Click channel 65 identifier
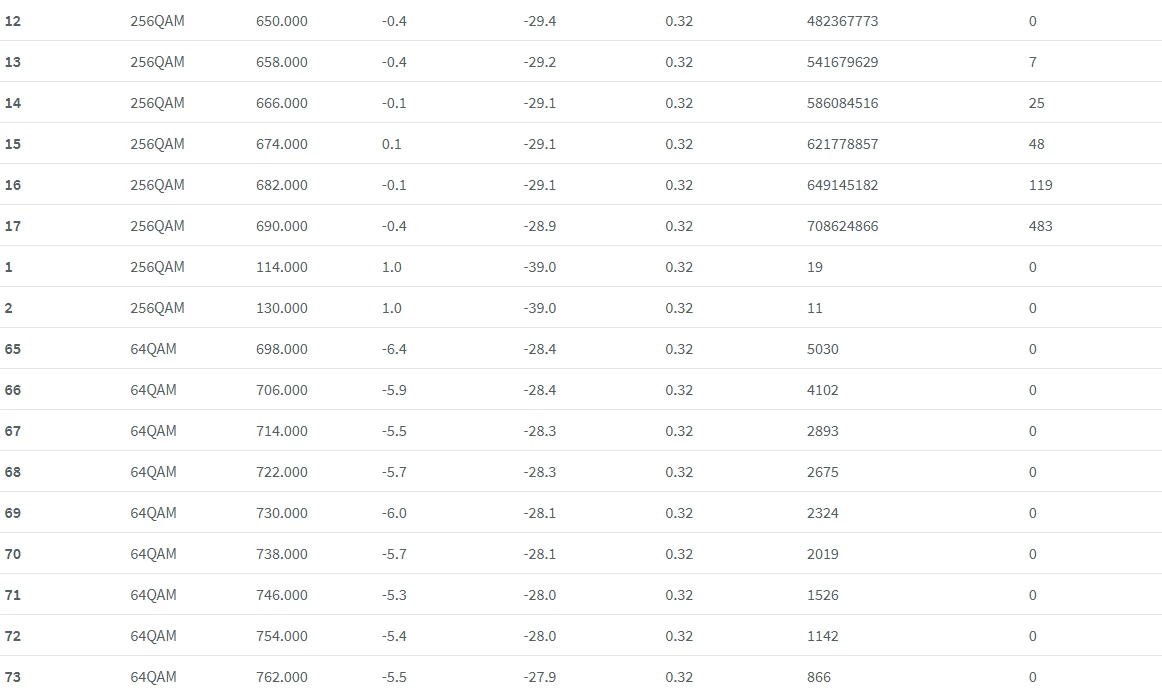Screen dimensions: 1162x690 tap(13, 349)
